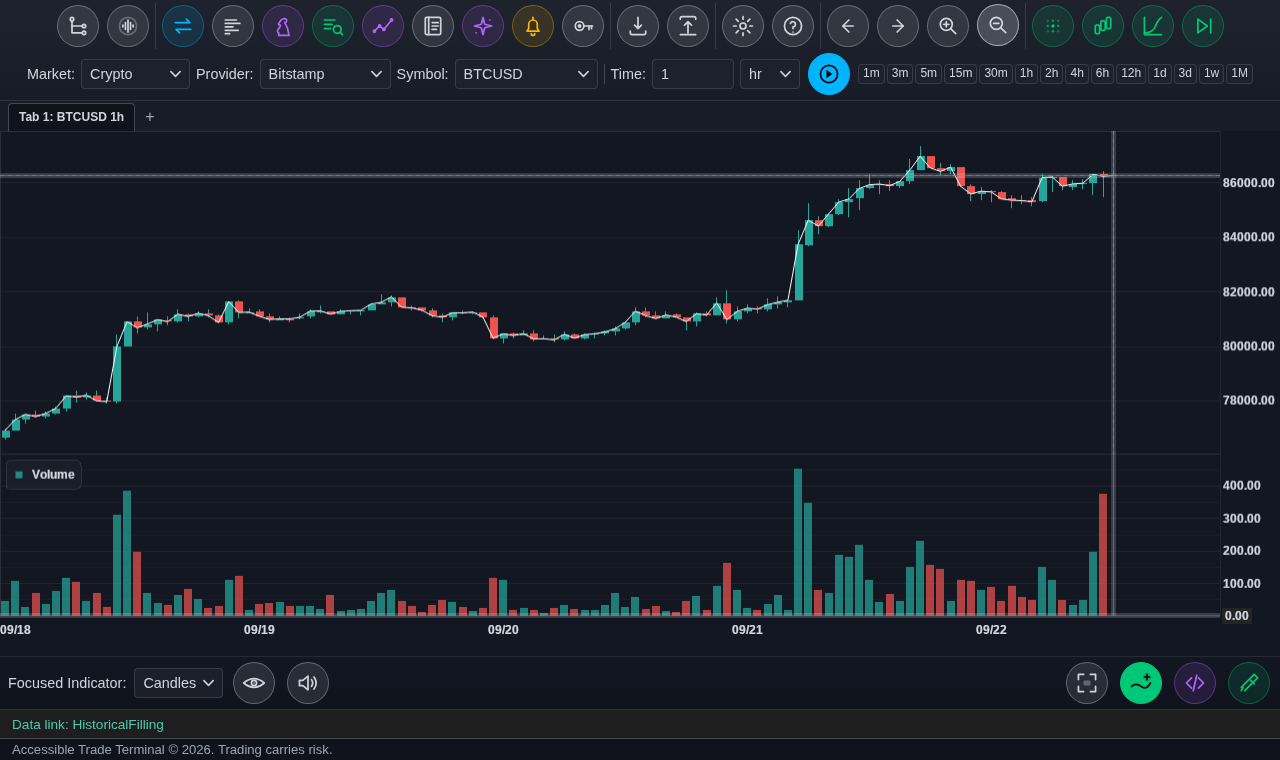
Task: Select the 3m timeframe button
Action: 900,73
